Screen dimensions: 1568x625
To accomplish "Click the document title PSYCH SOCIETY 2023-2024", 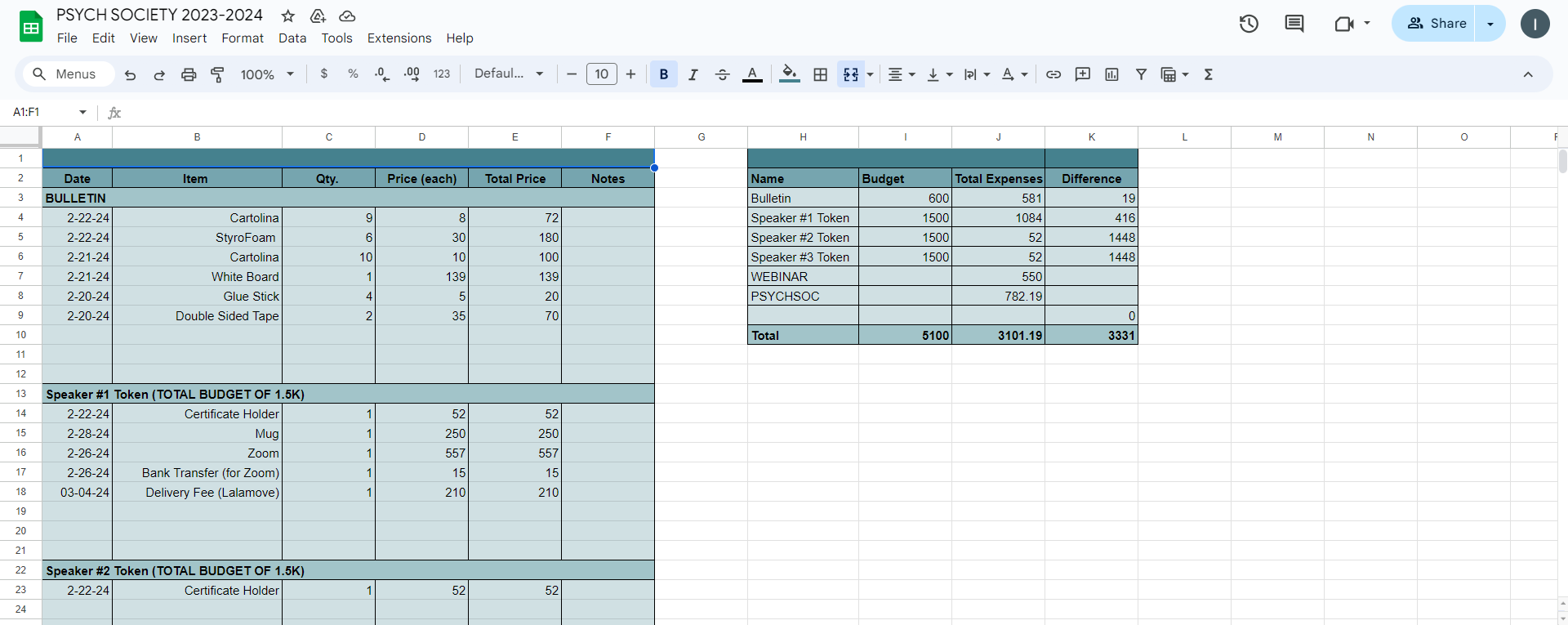I will click(x=159, y=16).
